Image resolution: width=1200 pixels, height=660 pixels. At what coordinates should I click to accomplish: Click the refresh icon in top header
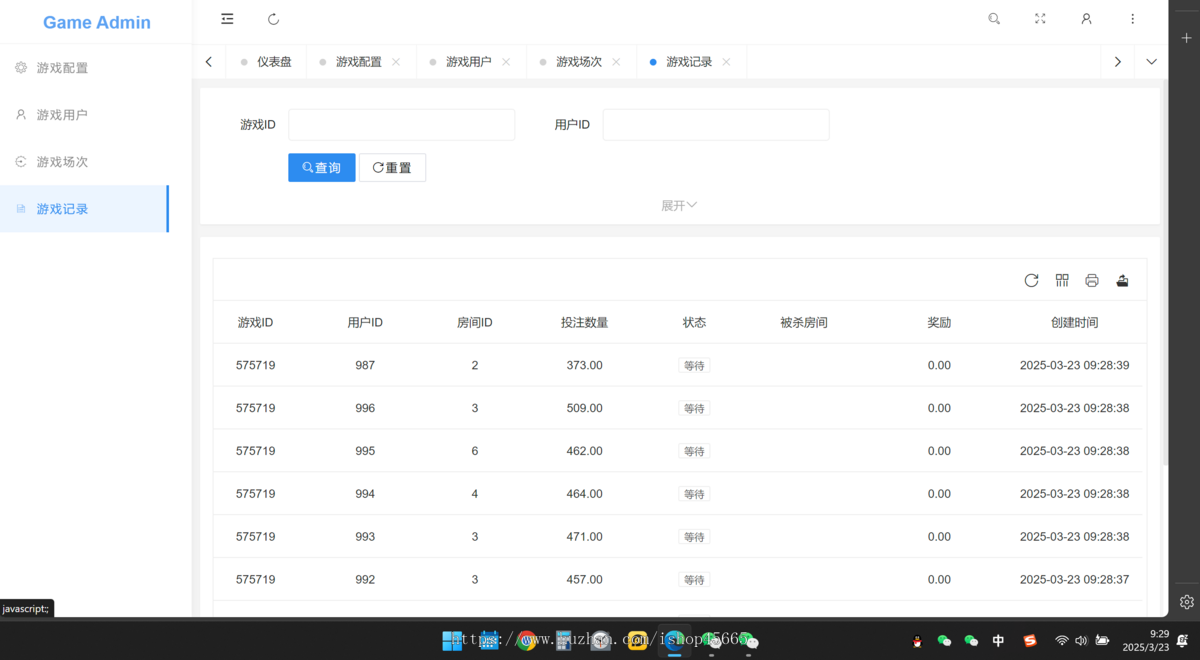click(x=274, y=19)
